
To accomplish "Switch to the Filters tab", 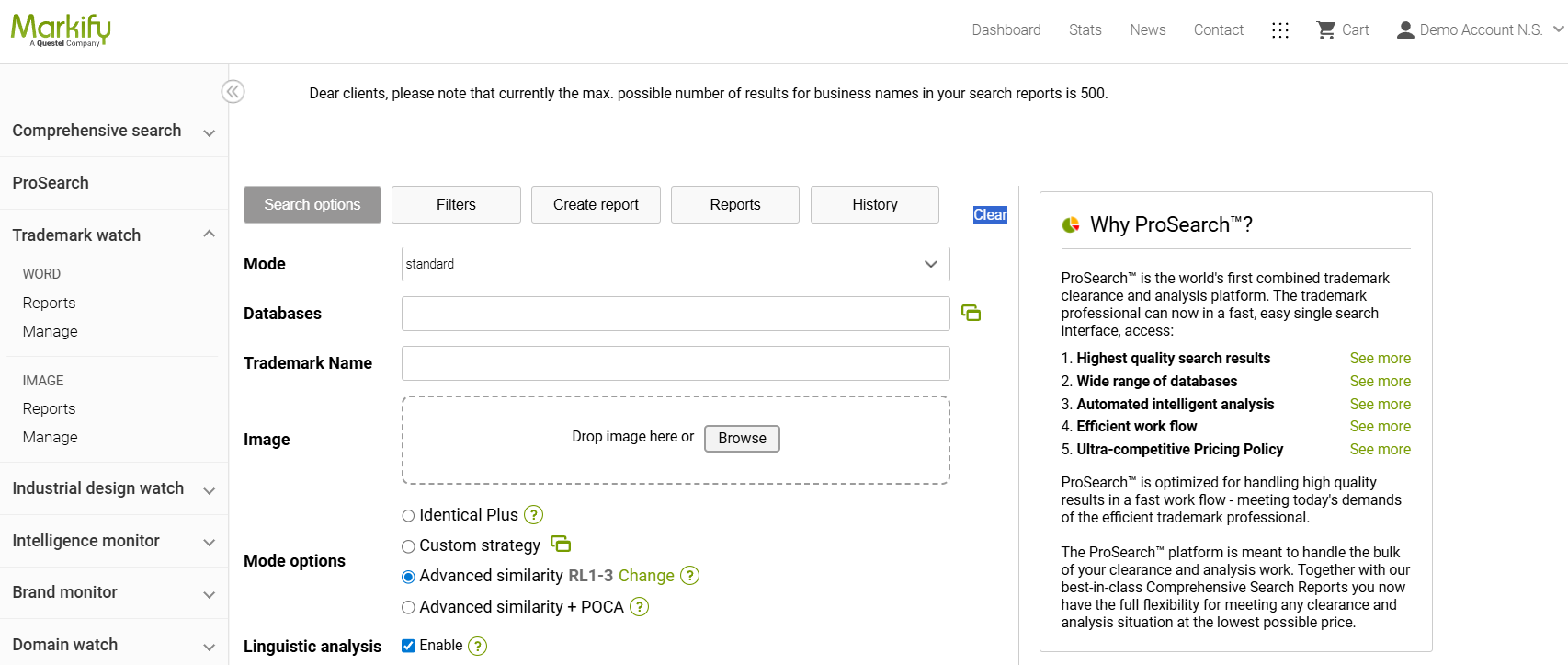I will tap(456, 204).
